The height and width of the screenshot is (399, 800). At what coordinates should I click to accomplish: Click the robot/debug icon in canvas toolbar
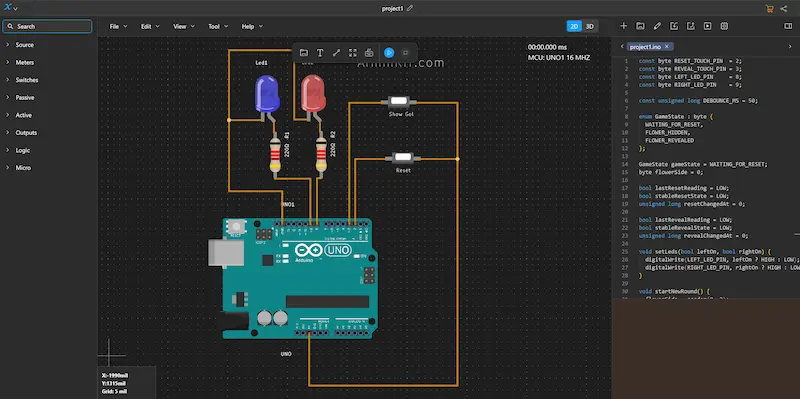point(369,53)
